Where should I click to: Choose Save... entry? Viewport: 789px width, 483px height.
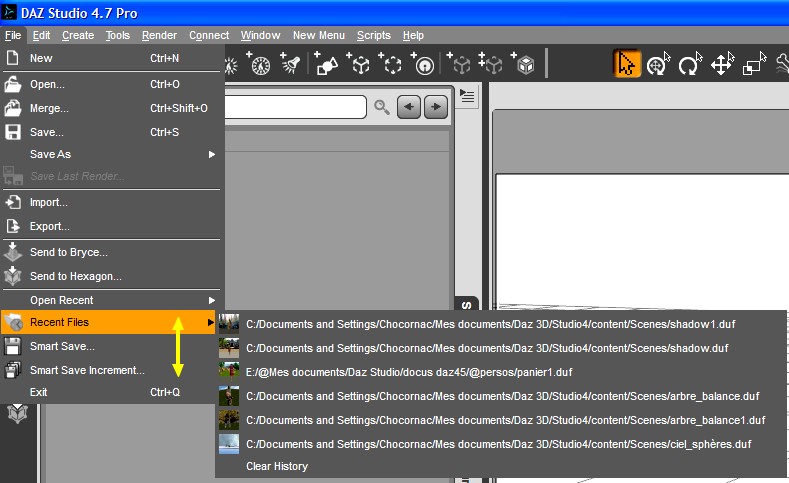pos(112,132)
